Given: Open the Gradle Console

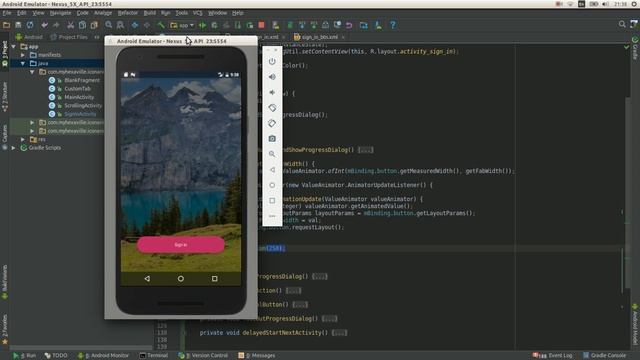Looking at the screenshot, I should click(605, 356).
